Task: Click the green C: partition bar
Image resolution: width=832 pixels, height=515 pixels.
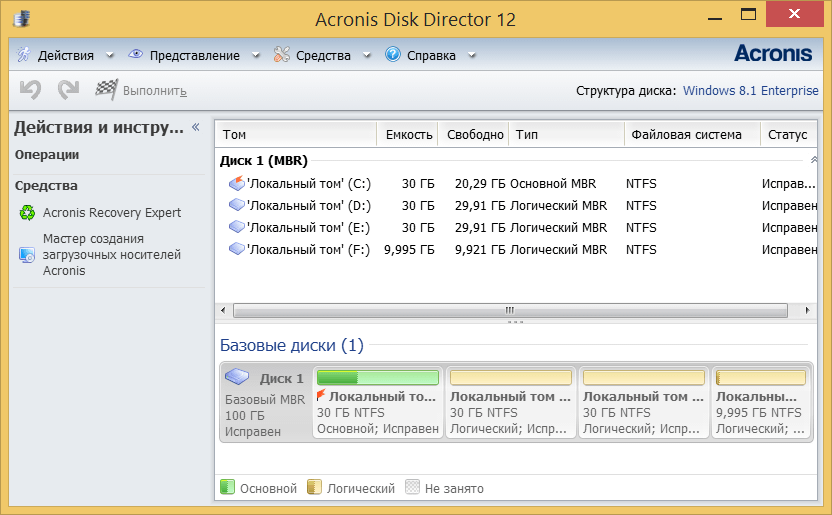Action: click(x=377, y=377)
